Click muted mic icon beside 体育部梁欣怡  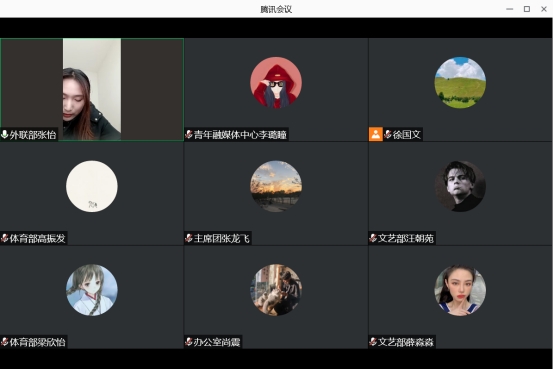[x=5, y=342]
